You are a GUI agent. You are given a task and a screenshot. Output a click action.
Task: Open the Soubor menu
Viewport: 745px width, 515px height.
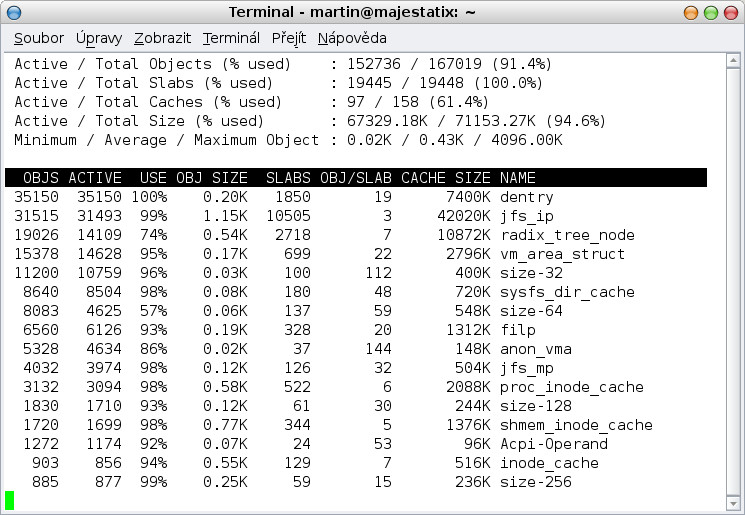(x=39, y=38)
